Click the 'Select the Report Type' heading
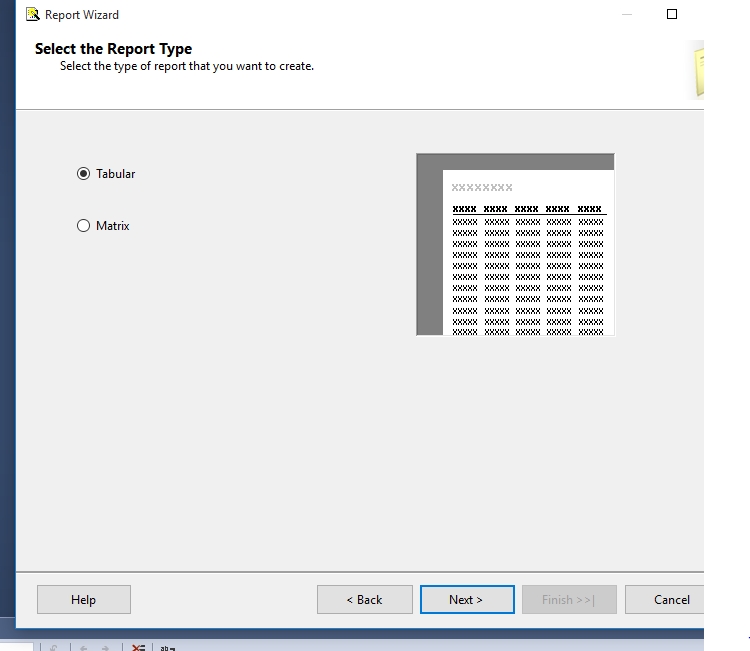The width and height of the screenshot is (750, 651). click(x=113, y=49)
